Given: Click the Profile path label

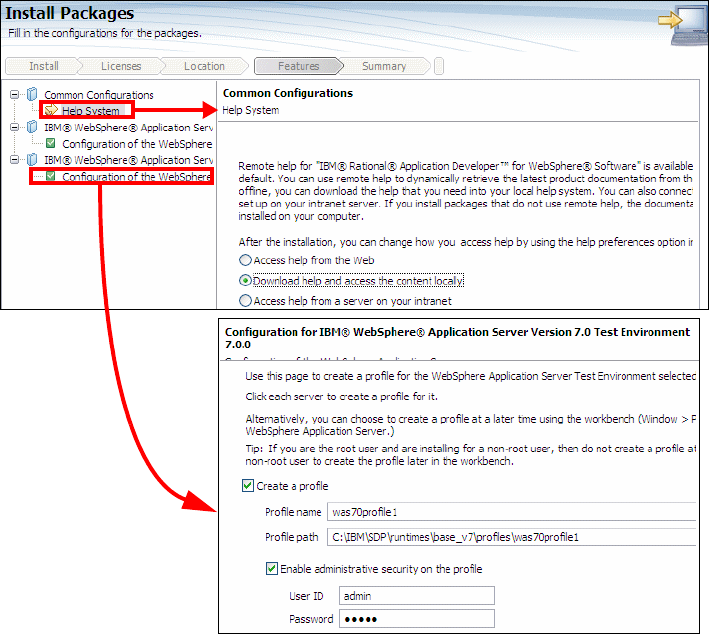Looking at the screenshot, I should point(292,537).
